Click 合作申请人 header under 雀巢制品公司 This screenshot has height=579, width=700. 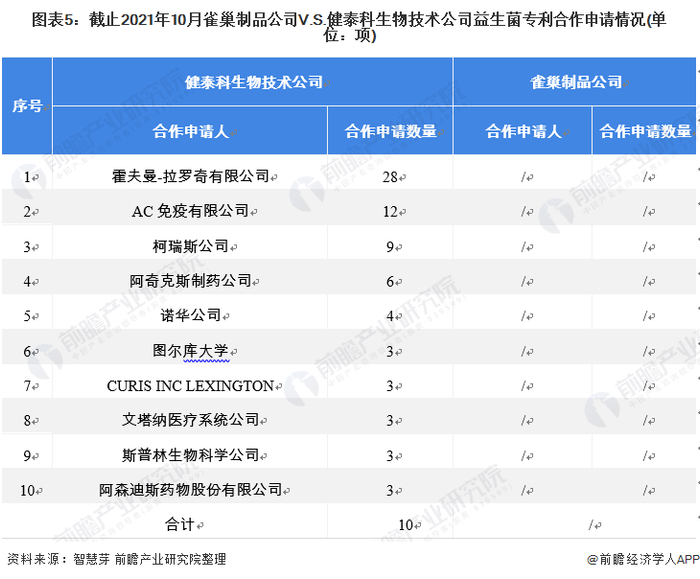(523, 131)
